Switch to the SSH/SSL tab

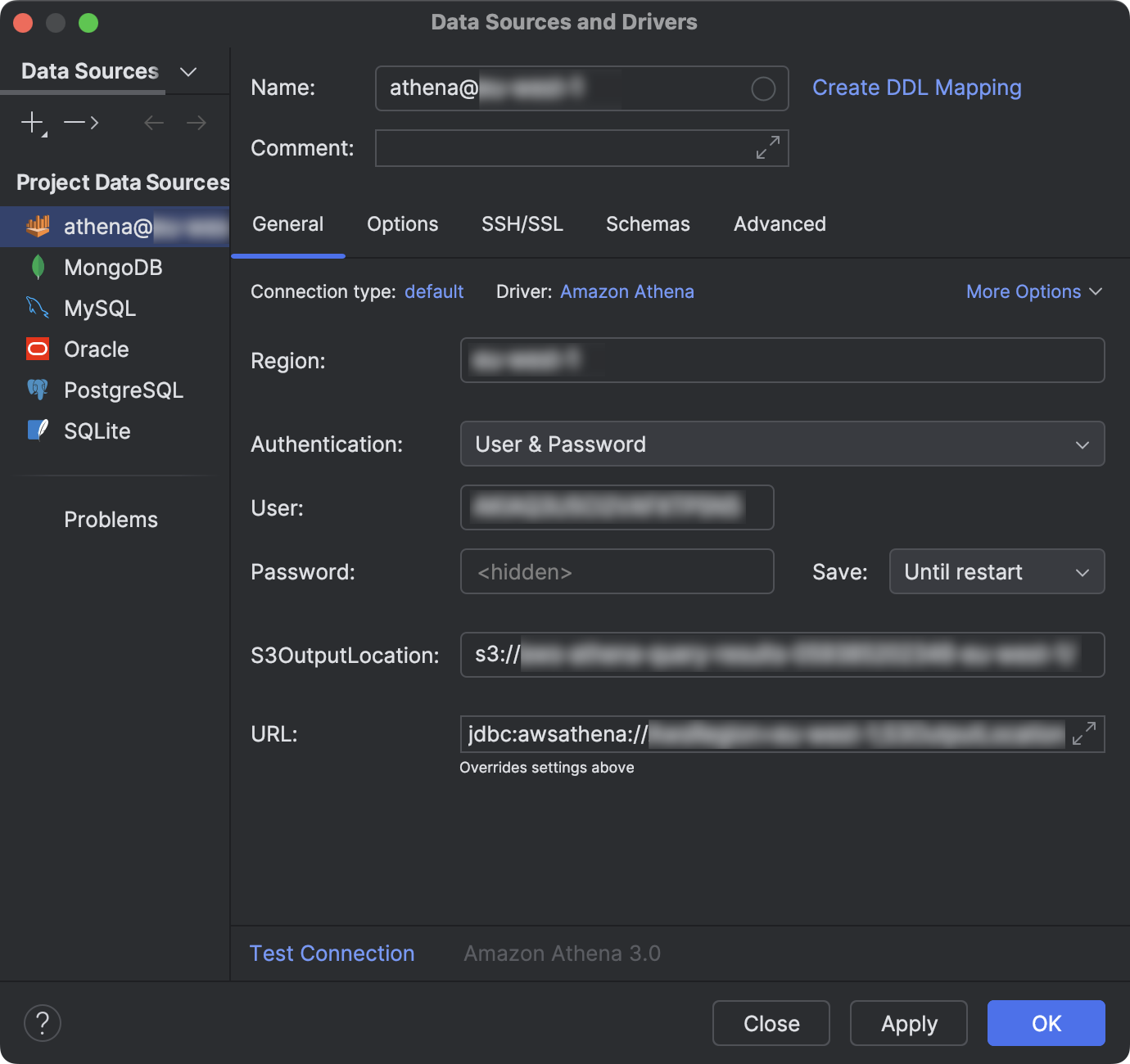[x=522, y=223]
